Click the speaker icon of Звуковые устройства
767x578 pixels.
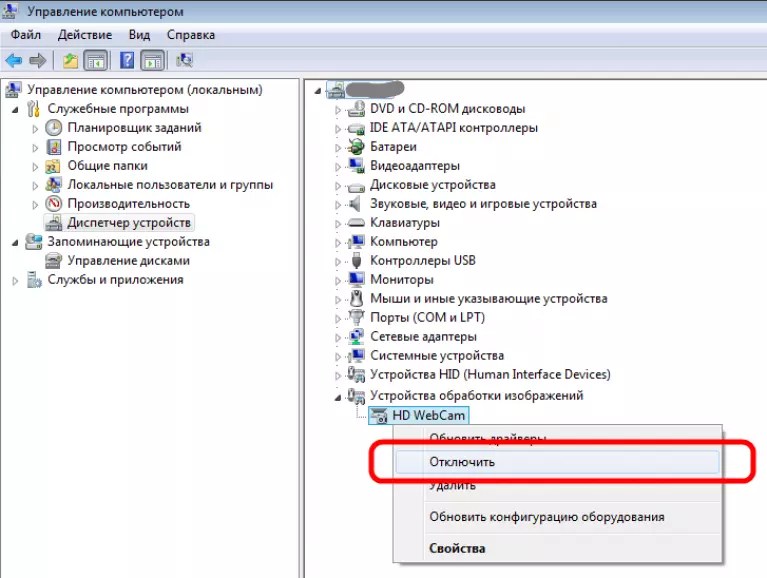point(356,203)
